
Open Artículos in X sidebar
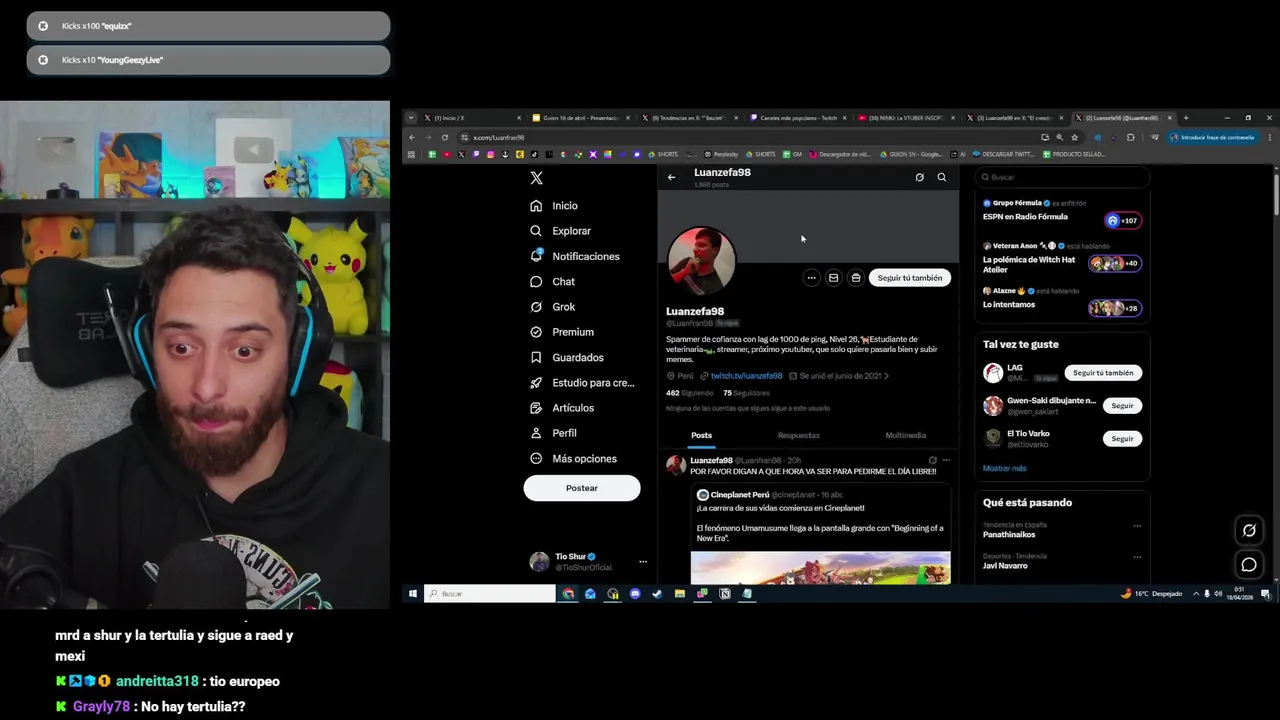click(562, 408)
